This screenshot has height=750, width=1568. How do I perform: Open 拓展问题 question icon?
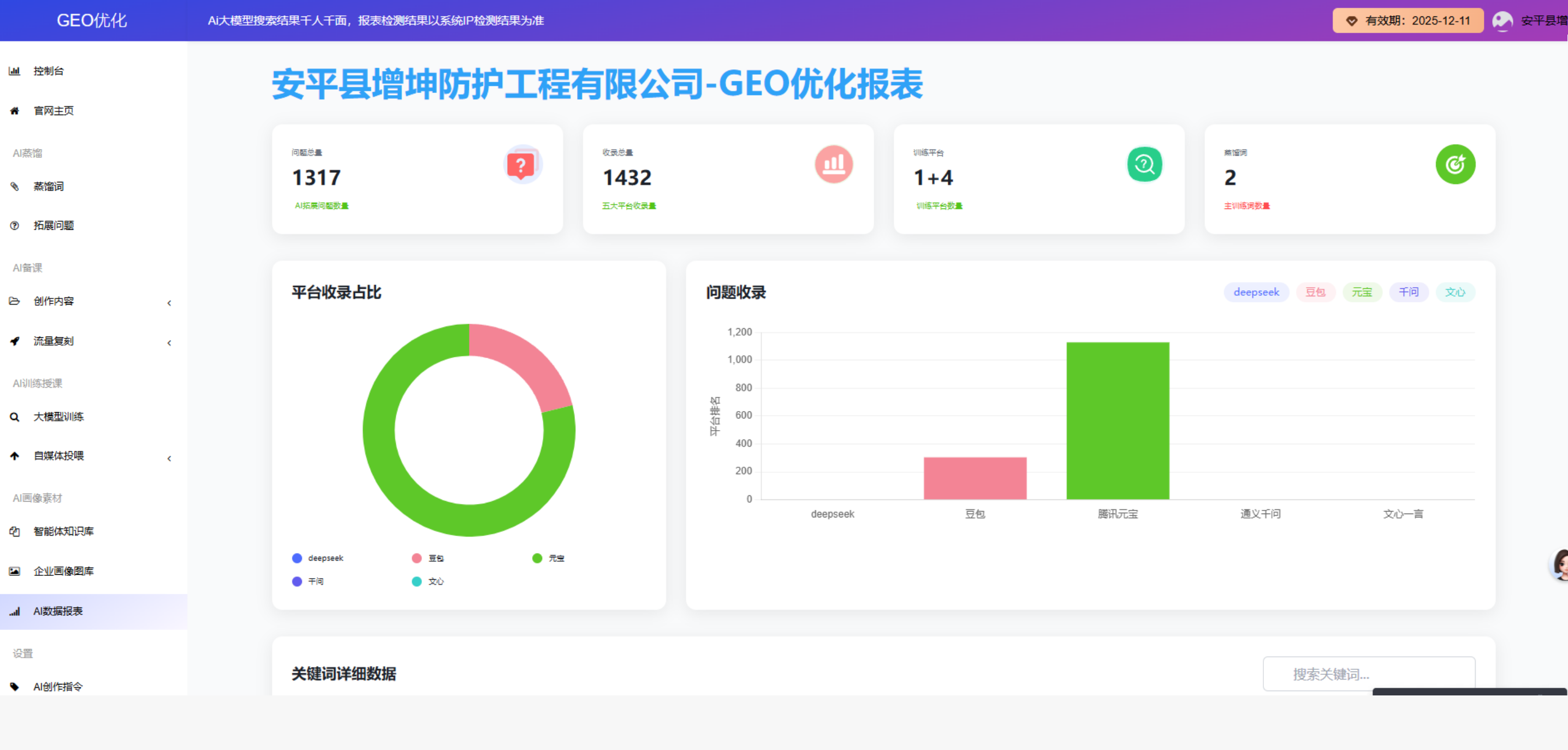click(x=15, y=225)
